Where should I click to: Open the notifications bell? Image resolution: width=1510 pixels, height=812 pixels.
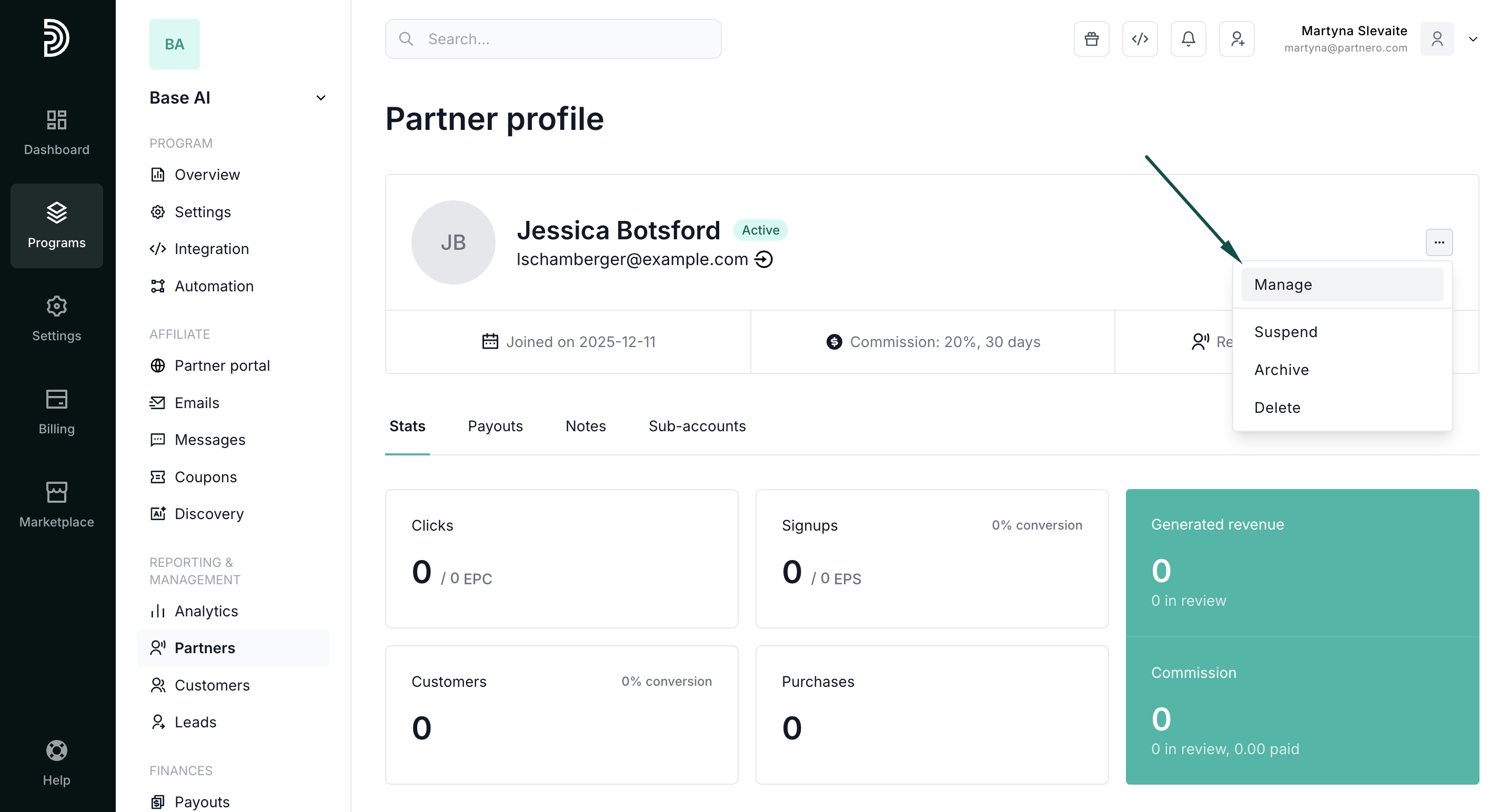[x=1187, y=39]
